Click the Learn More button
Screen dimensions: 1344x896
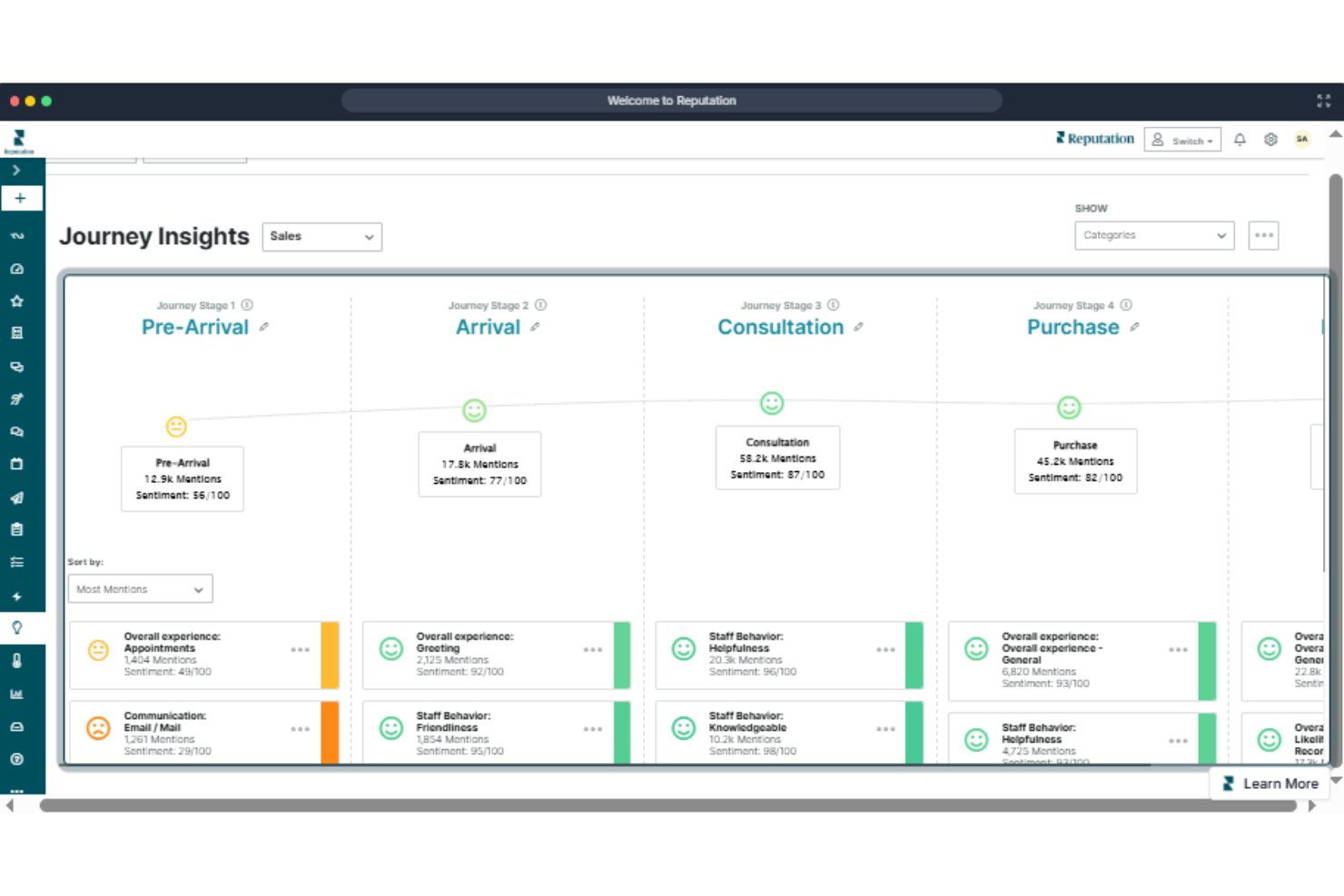coord(1270,783)
